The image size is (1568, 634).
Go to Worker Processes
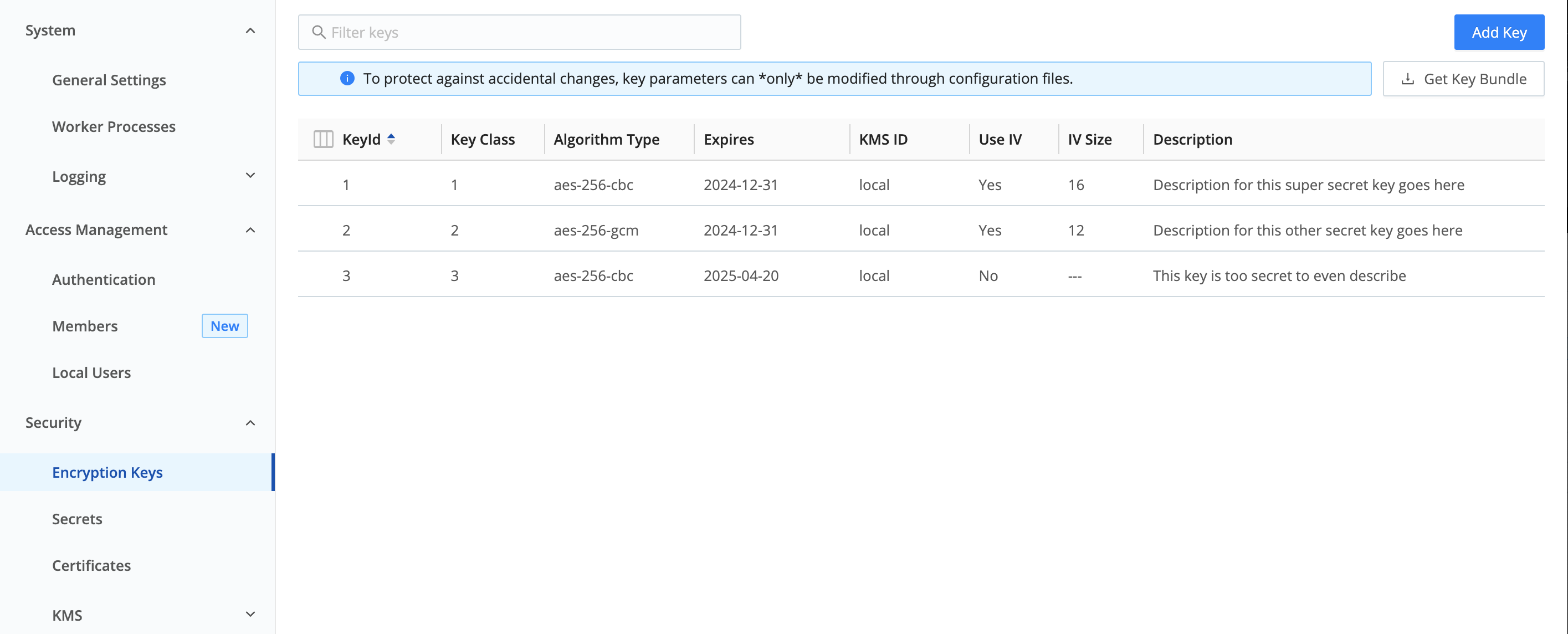click(x=114, y=127)
